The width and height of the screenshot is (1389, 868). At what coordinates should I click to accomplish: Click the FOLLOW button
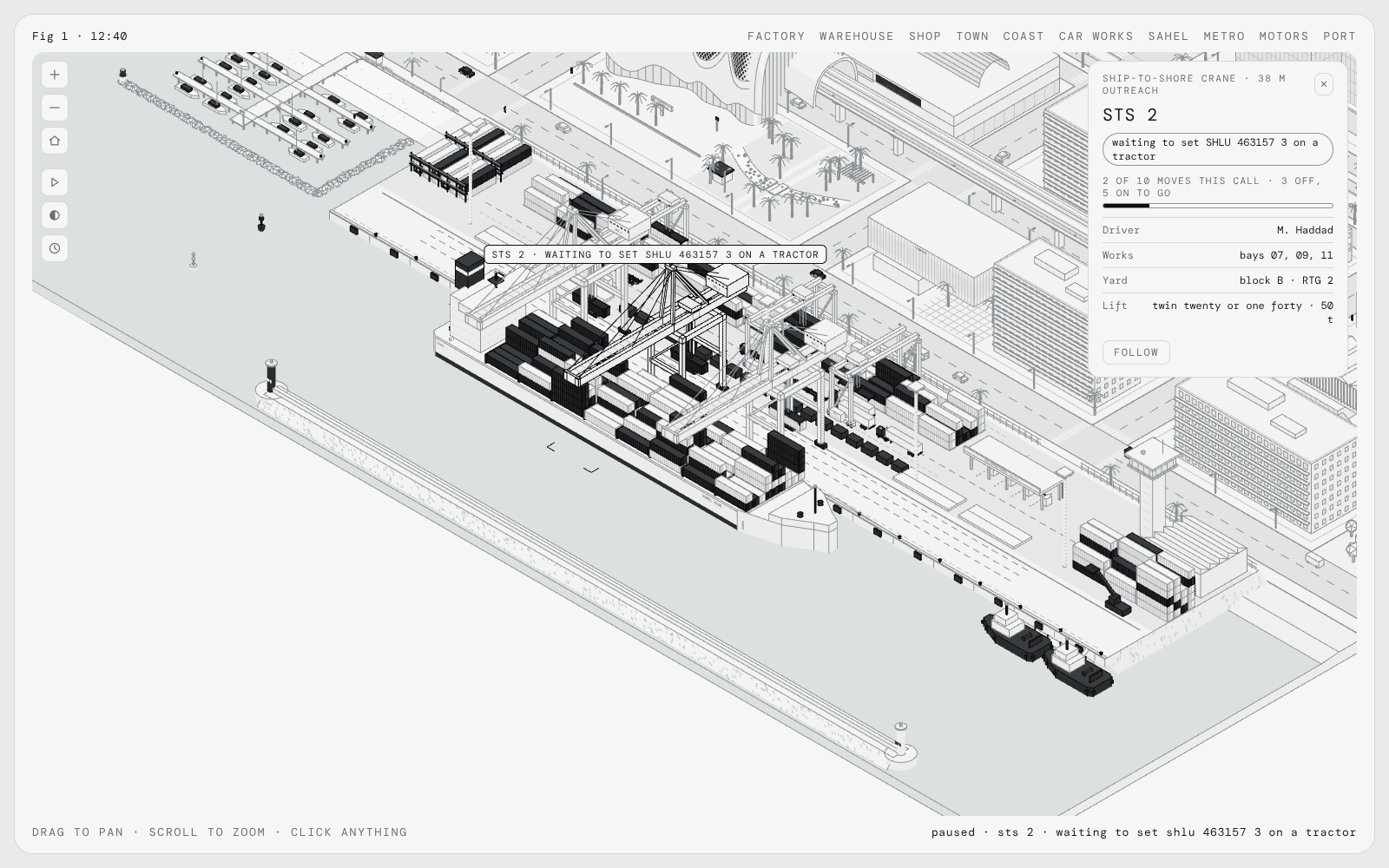(1136, 352)
